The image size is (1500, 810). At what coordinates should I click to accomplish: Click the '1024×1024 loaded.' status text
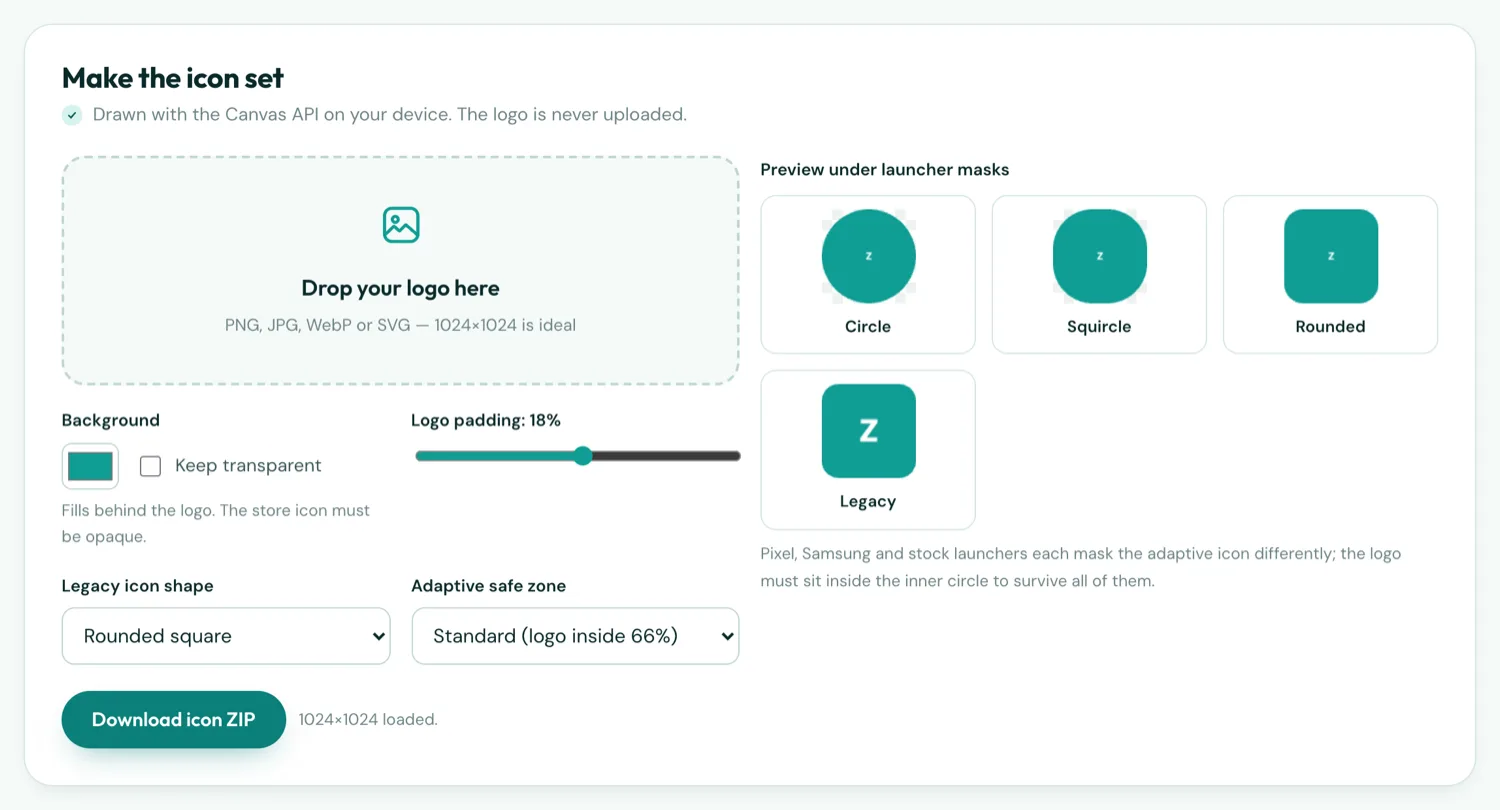(368, 719)
